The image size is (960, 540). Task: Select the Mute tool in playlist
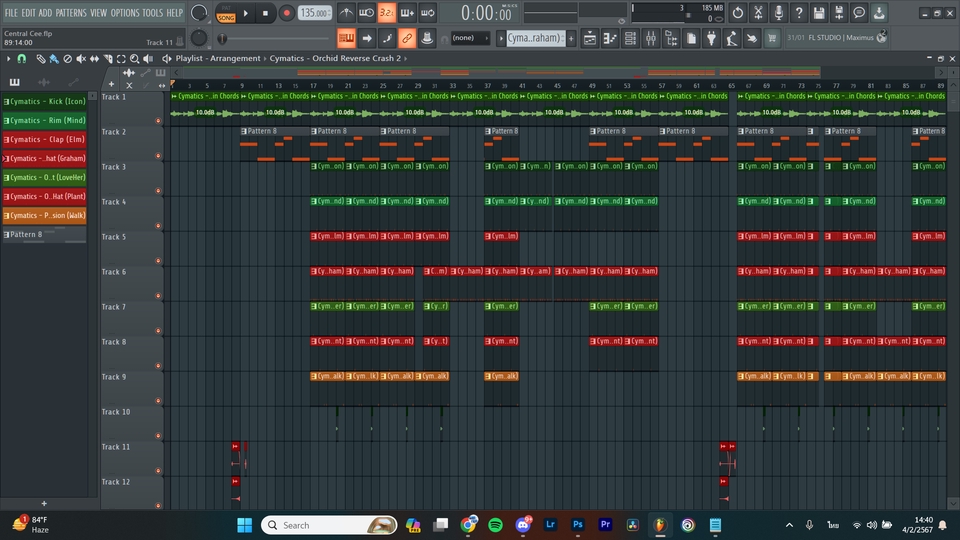point(81,59)
